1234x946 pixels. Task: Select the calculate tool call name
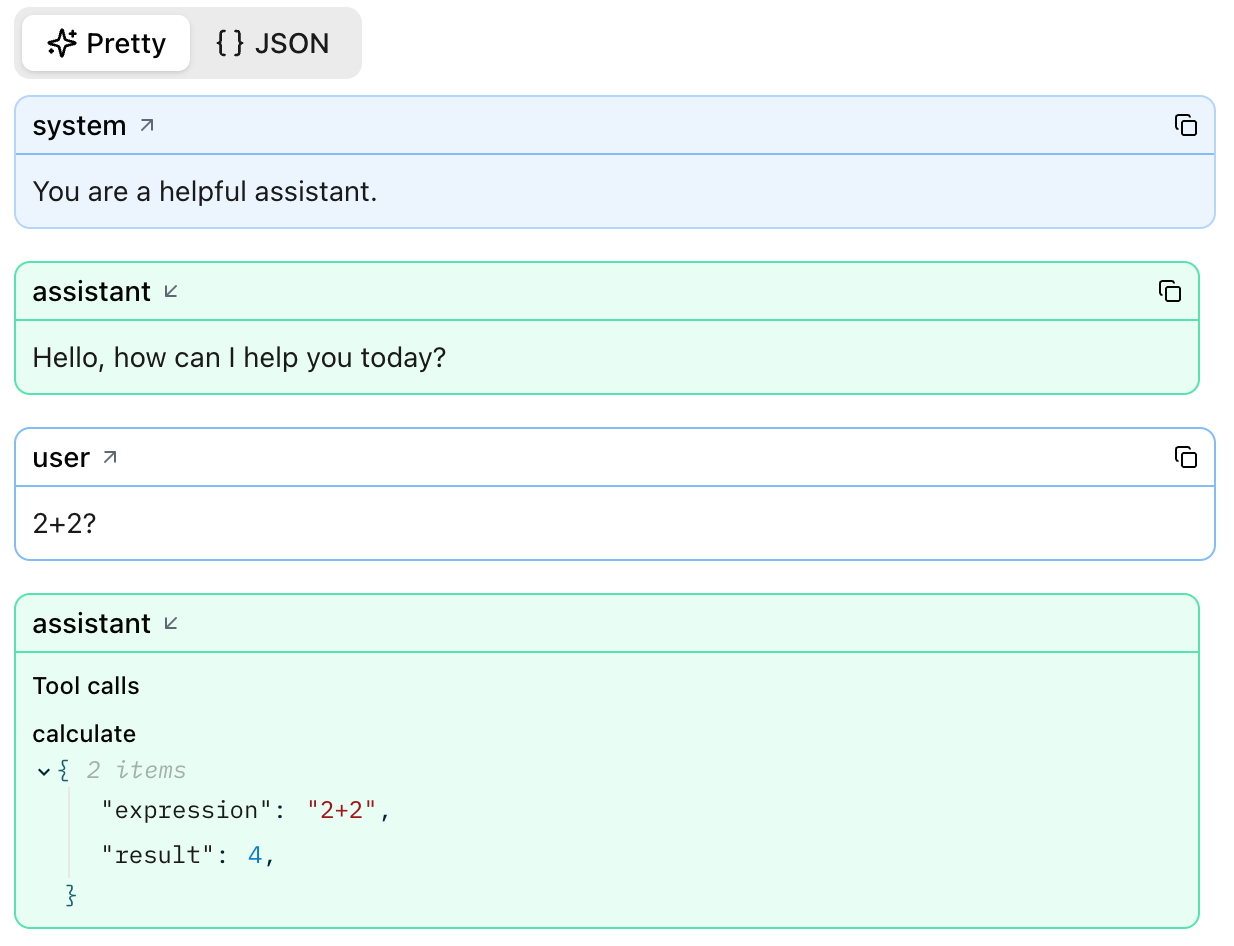point(84,733)
